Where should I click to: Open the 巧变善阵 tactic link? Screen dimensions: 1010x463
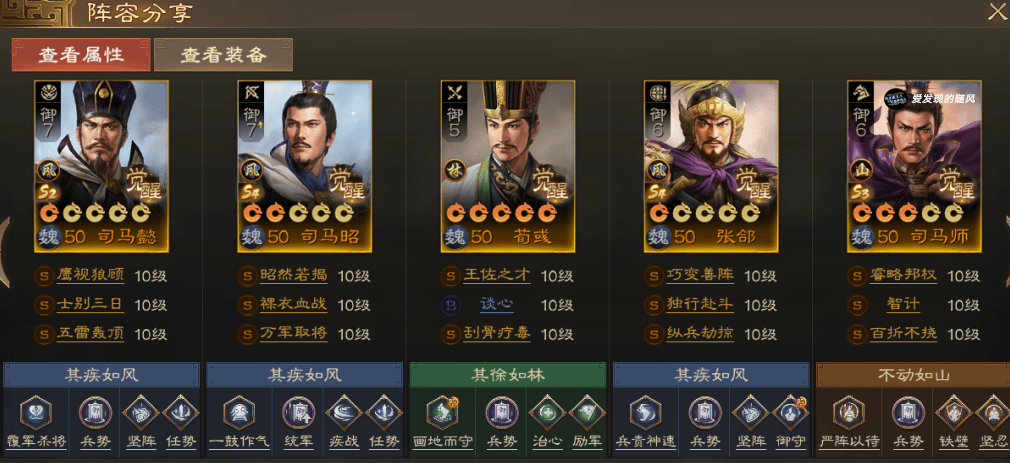coord(700,276)
